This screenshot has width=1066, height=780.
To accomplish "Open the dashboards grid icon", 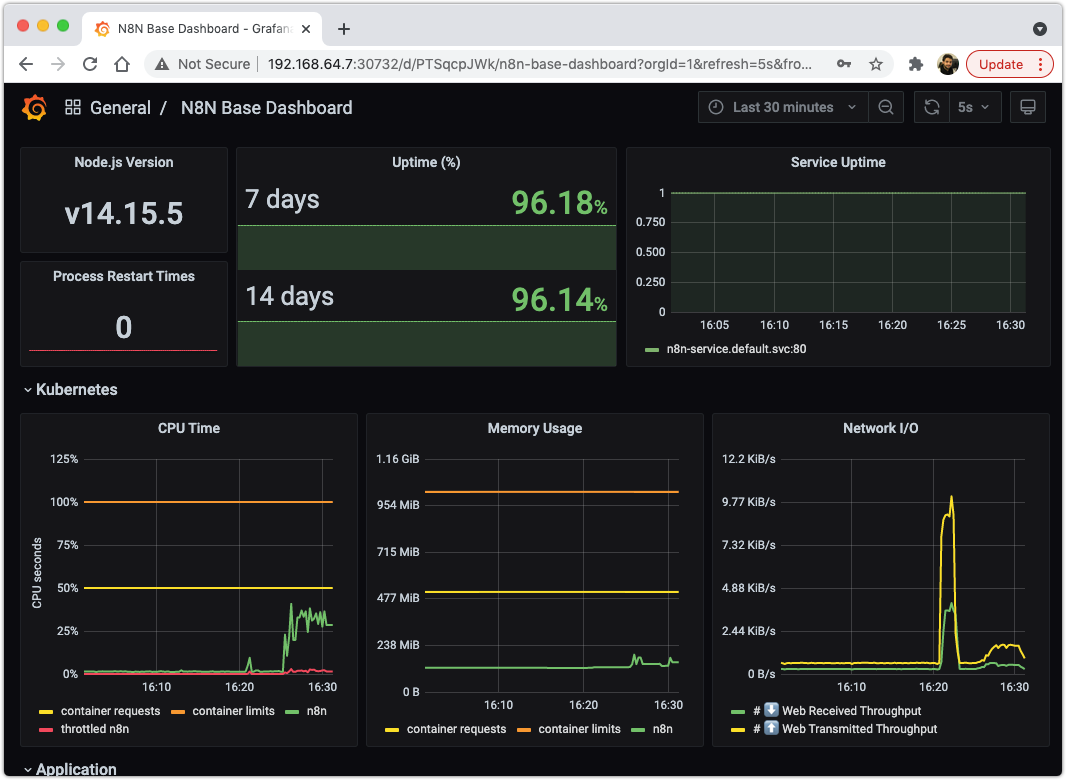I will click(73, 107).
